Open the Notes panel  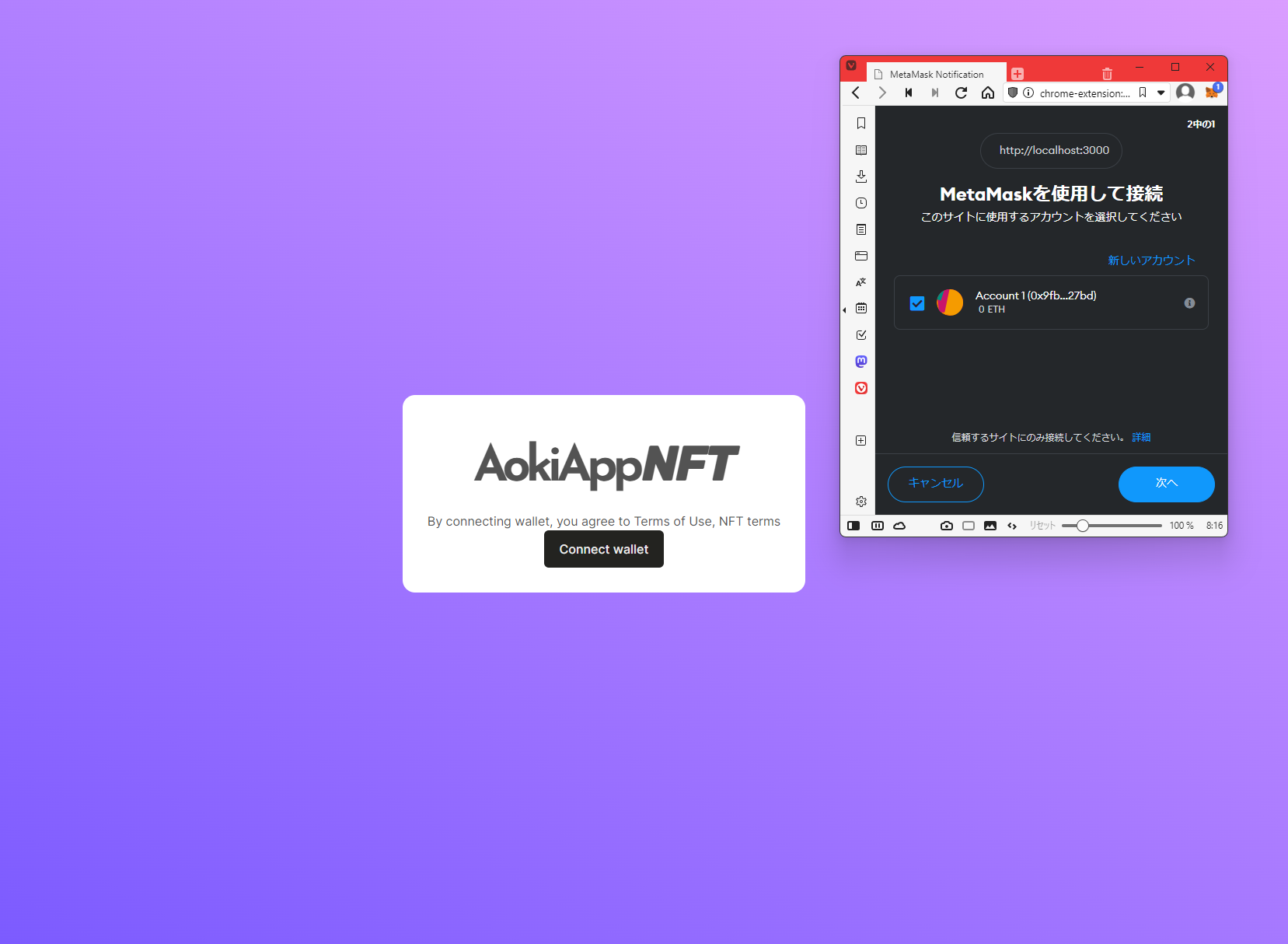[x=861, y=229]
